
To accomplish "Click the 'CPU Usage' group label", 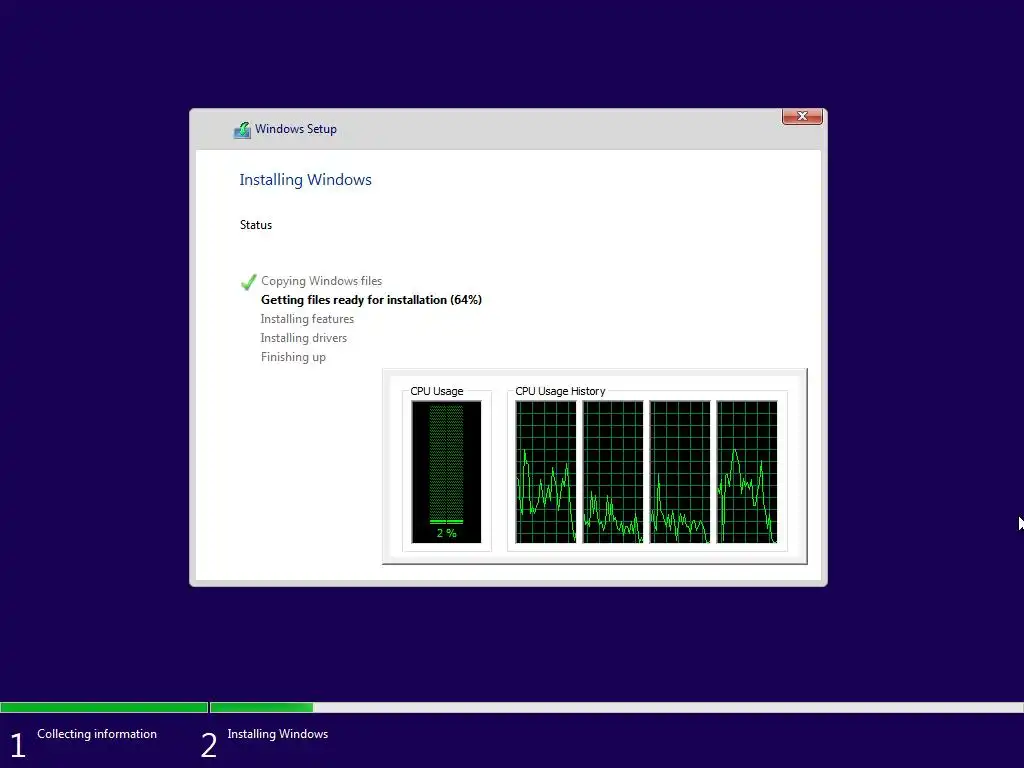I will point(437,391).
